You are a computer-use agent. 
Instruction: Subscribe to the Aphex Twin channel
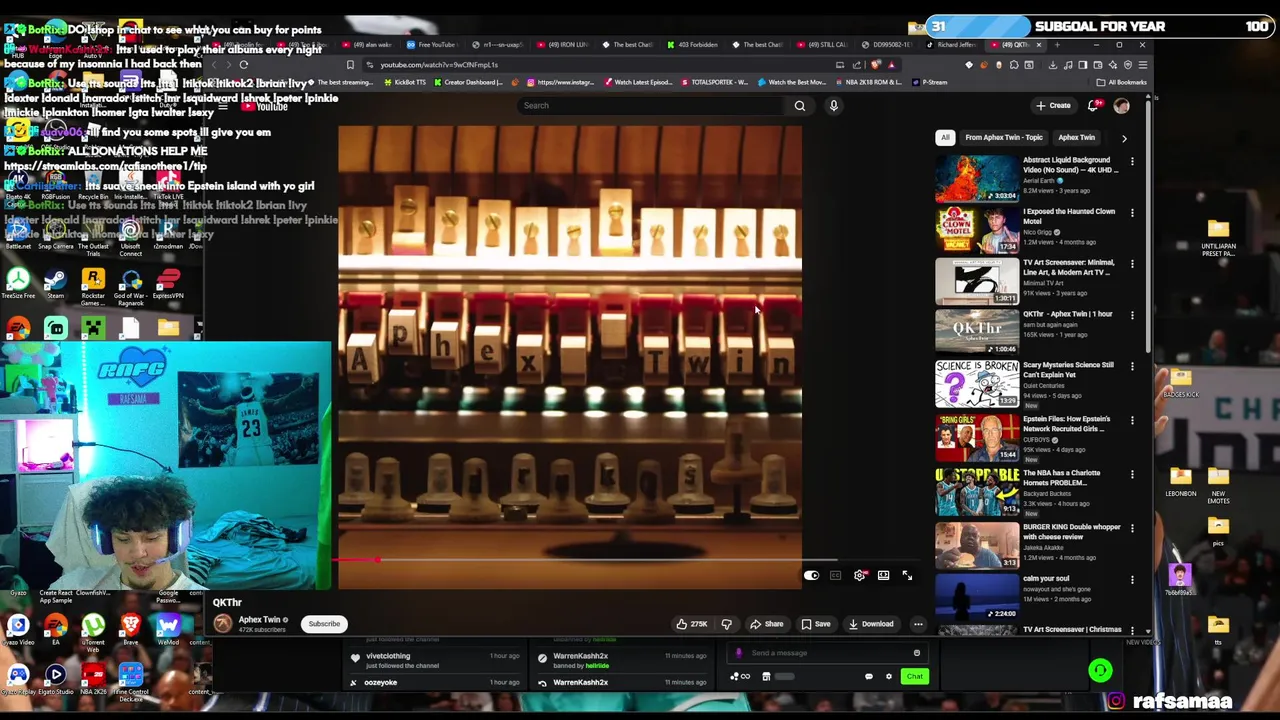point(324,624)
